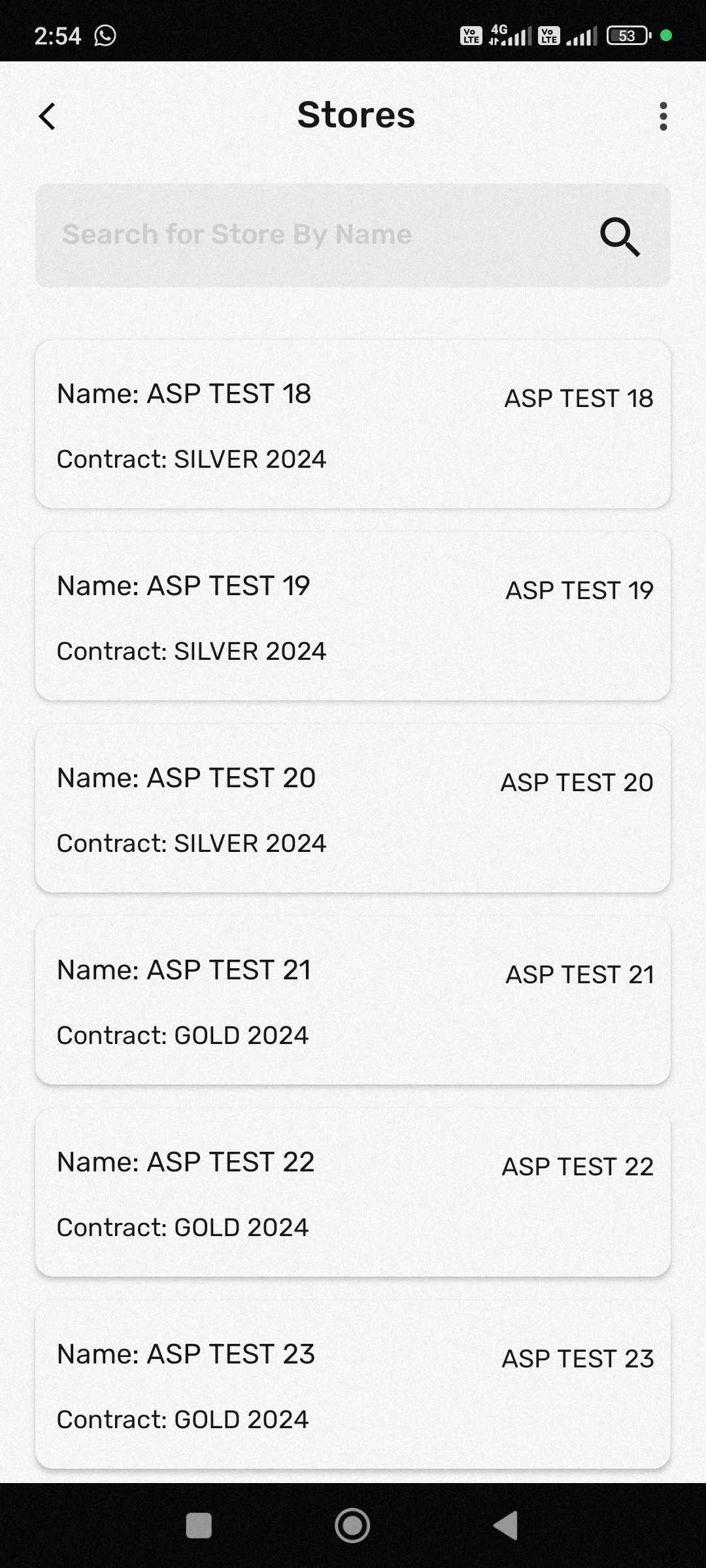This screenshot has height=1568, width=706.
Task: Tap Contract: GOLD 2024 under ASP TEST 21
Action: tap(182, 1036)
